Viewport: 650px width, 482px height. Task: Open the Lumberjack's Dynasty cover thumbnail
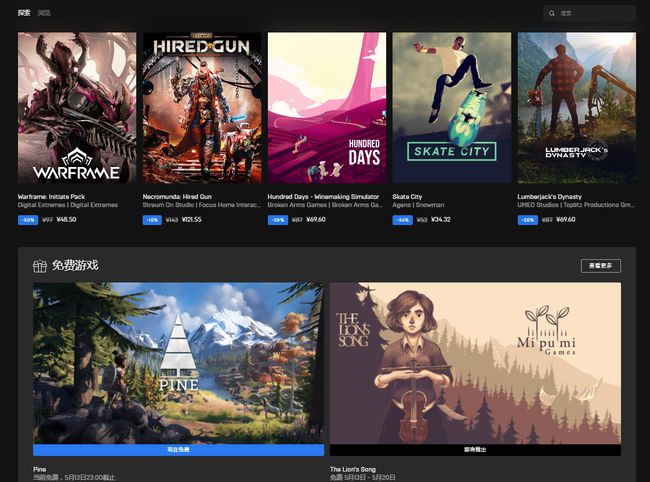[577, 108]
